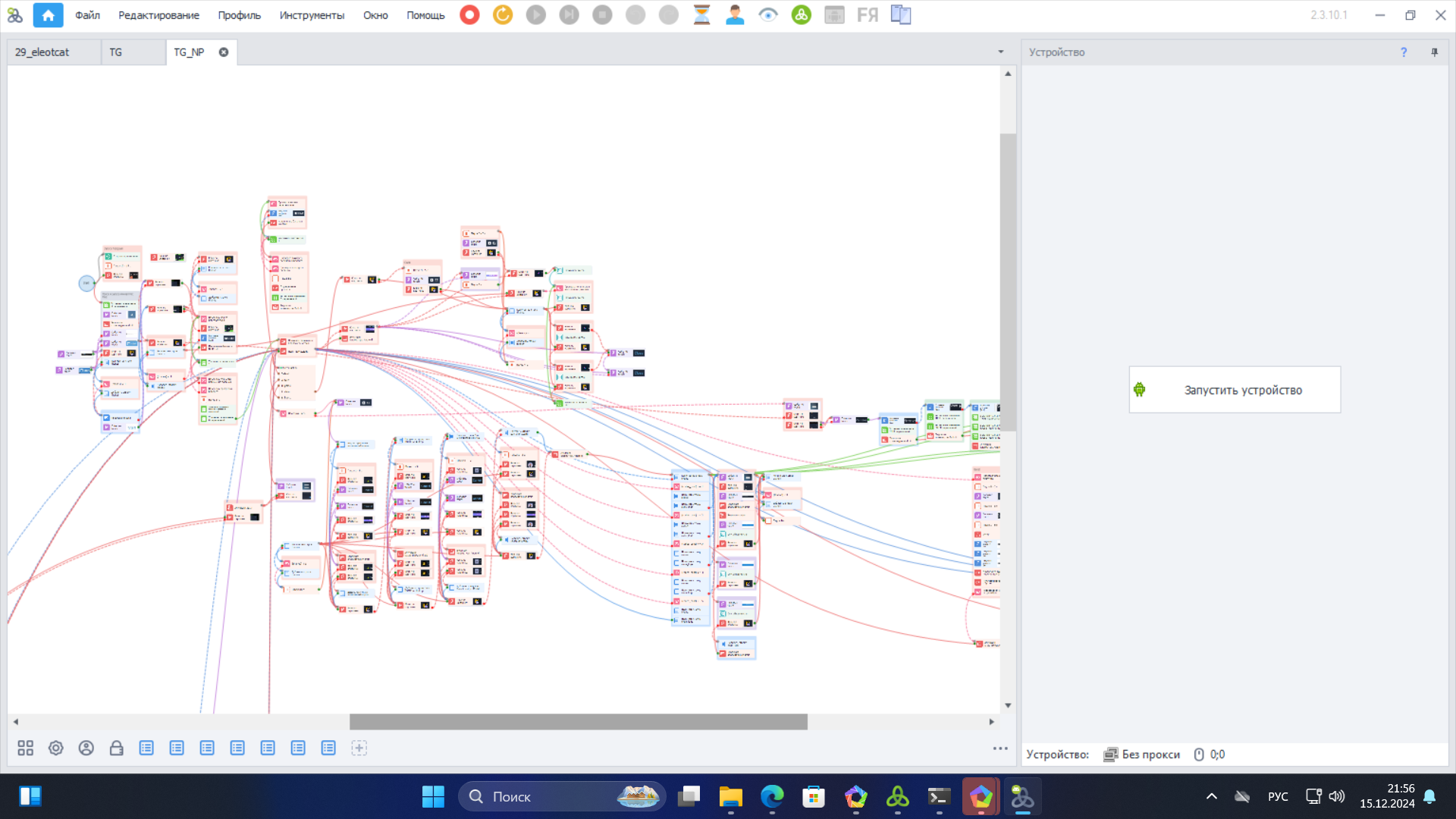Open the terminal icon in the taskbar

[x=939, y=797]
